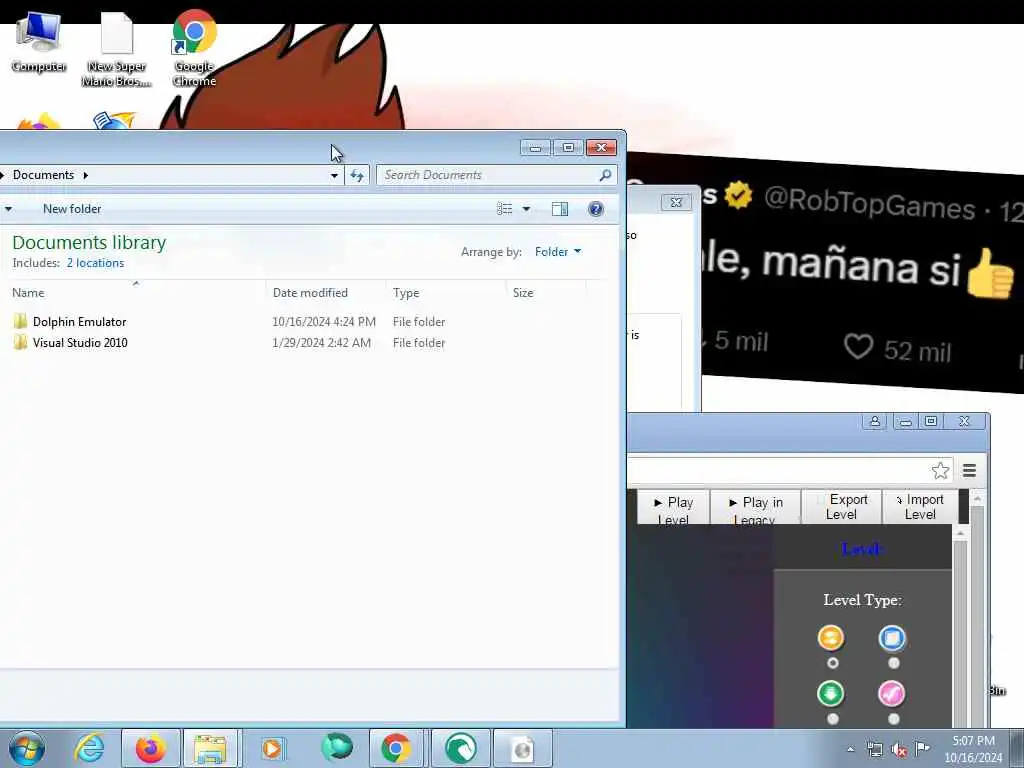Click the change view icon in Explorer
This screenshot has height=768, width=1024.
pyautogui.click(x=504, y=209)
